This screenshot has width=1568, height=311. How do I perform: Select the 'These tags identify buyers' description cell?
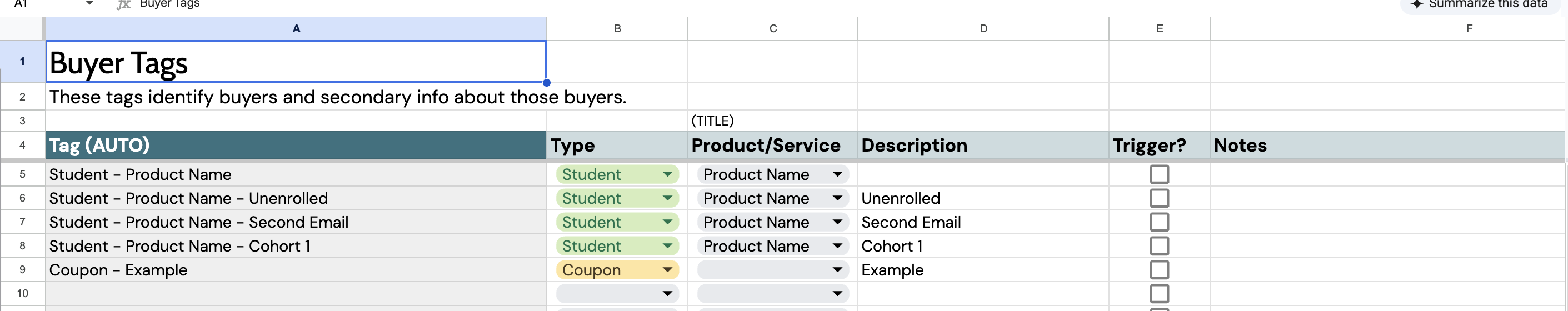pyautogui.click(x=296, y=97)
